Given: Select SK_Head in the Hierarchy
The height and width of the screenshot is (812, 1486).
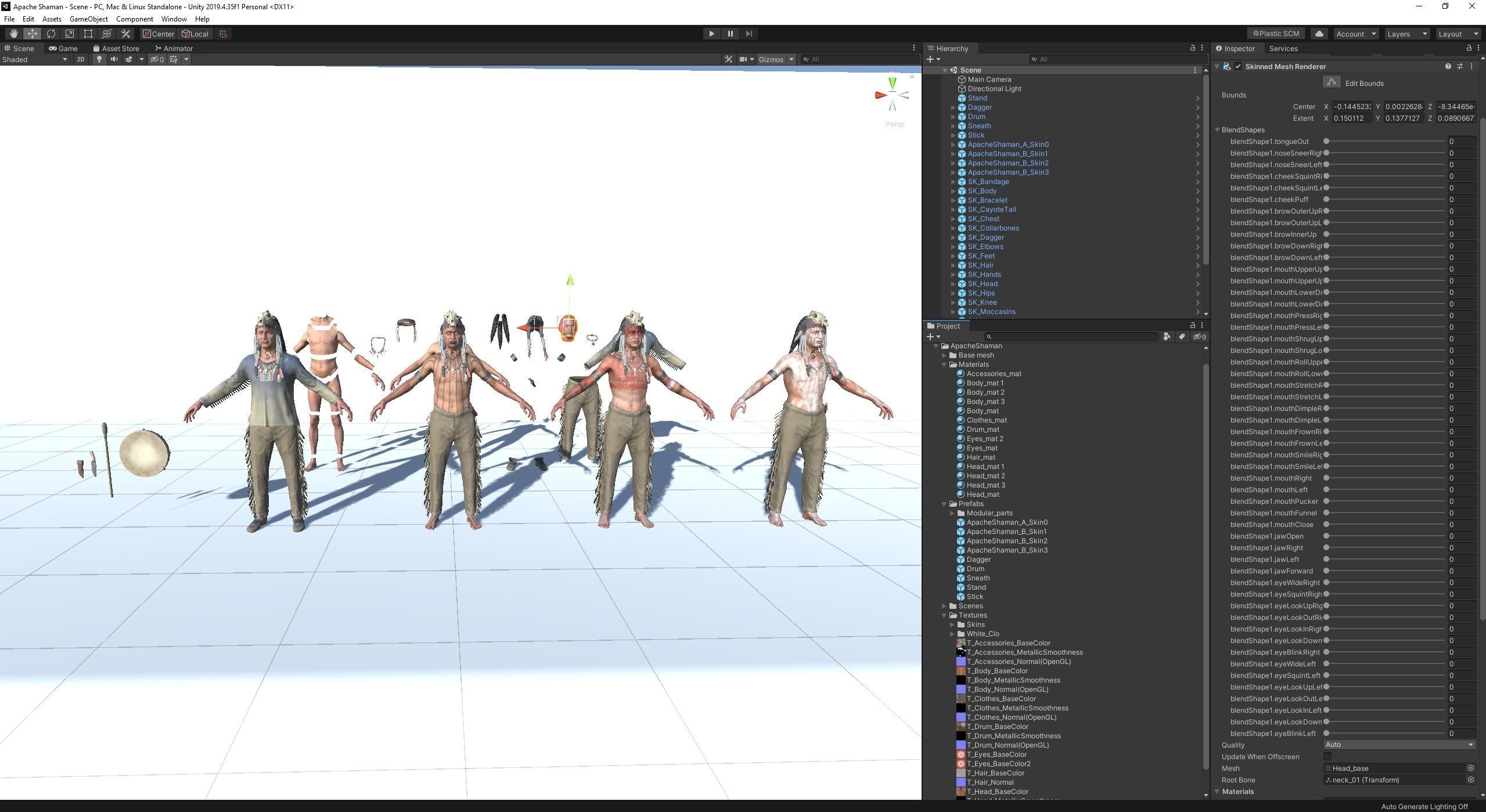Looking at the screenshot, I should click(982, 284).
